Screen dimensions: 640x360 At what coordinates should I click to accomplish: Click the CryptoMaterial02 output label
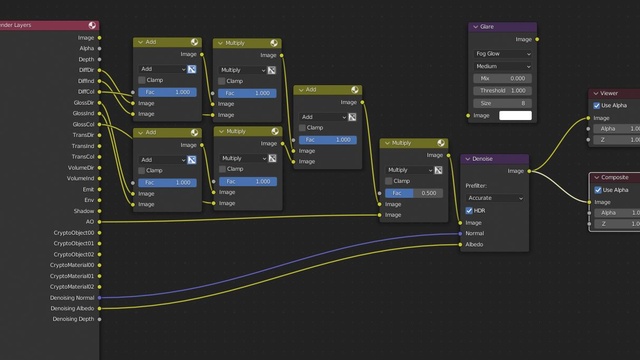[x=72, y=287]
